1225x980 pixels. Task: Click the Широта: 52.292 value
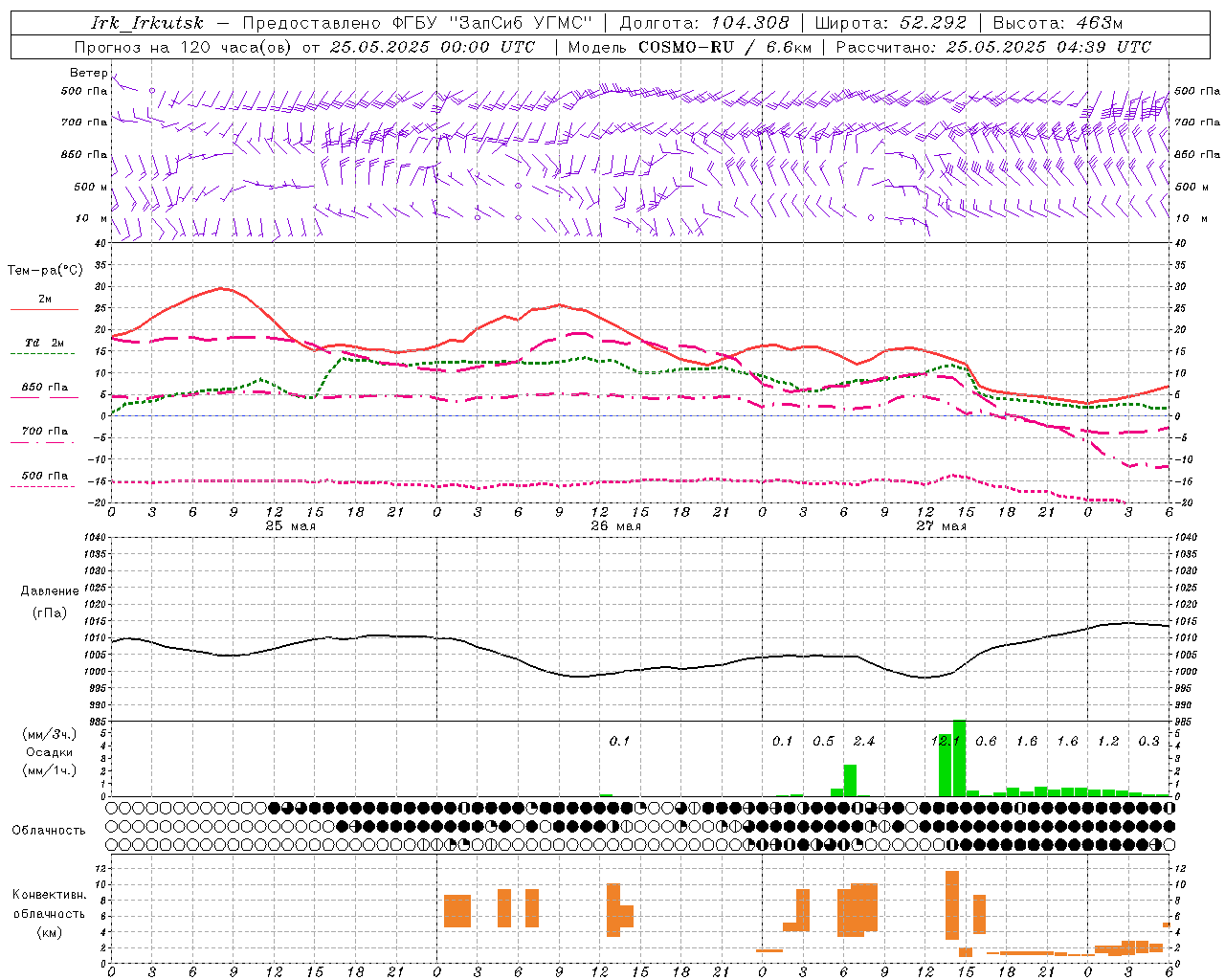[x=891, y=23]
